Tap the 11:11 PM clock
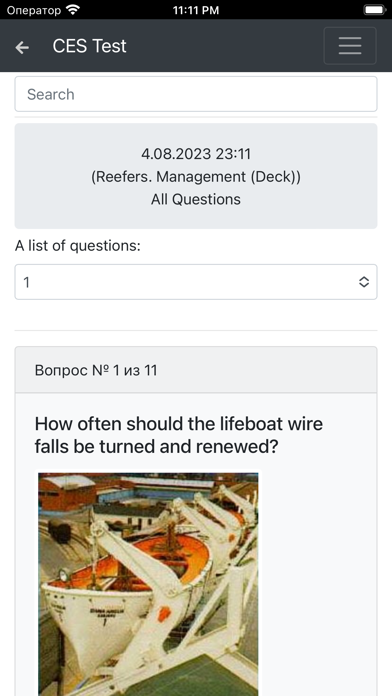 [x=196, y=10]
